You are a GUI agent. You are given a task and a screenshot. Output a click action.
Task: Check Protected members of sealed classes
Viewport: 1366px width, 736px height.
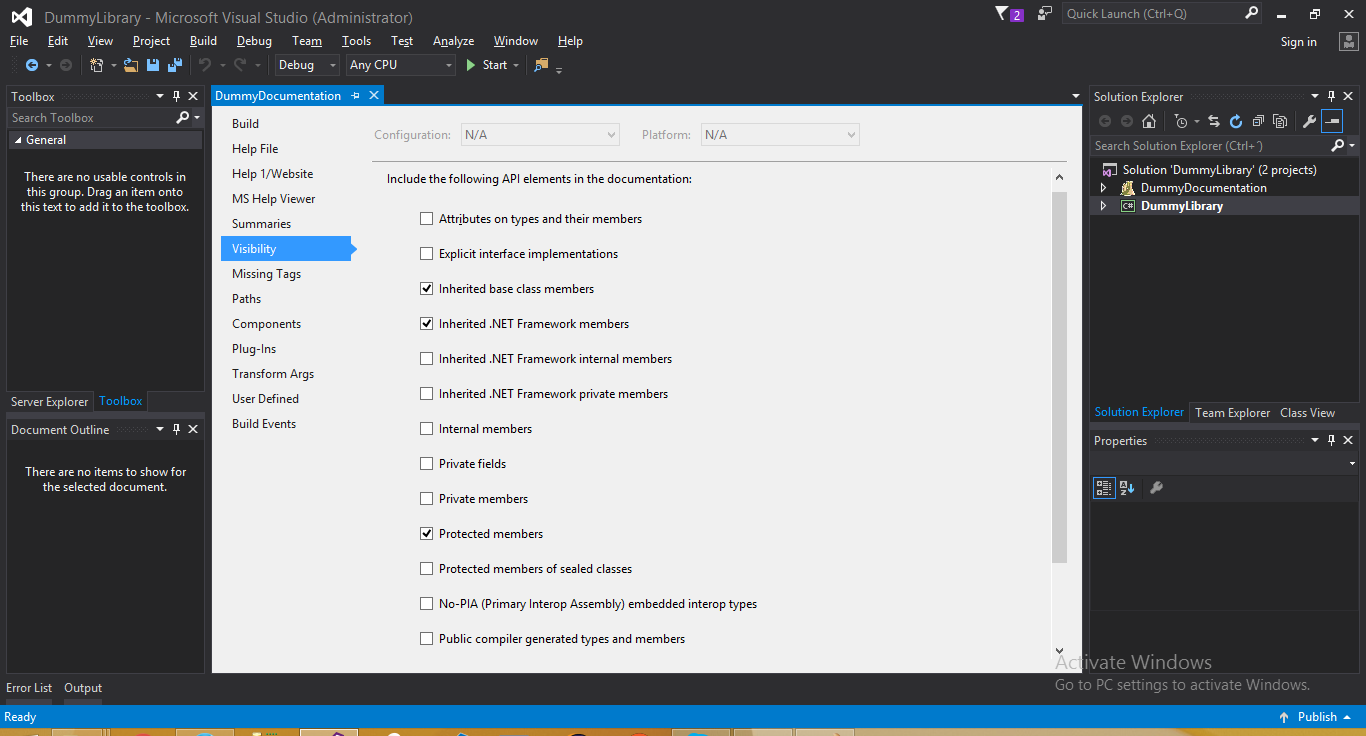point(427,569)
